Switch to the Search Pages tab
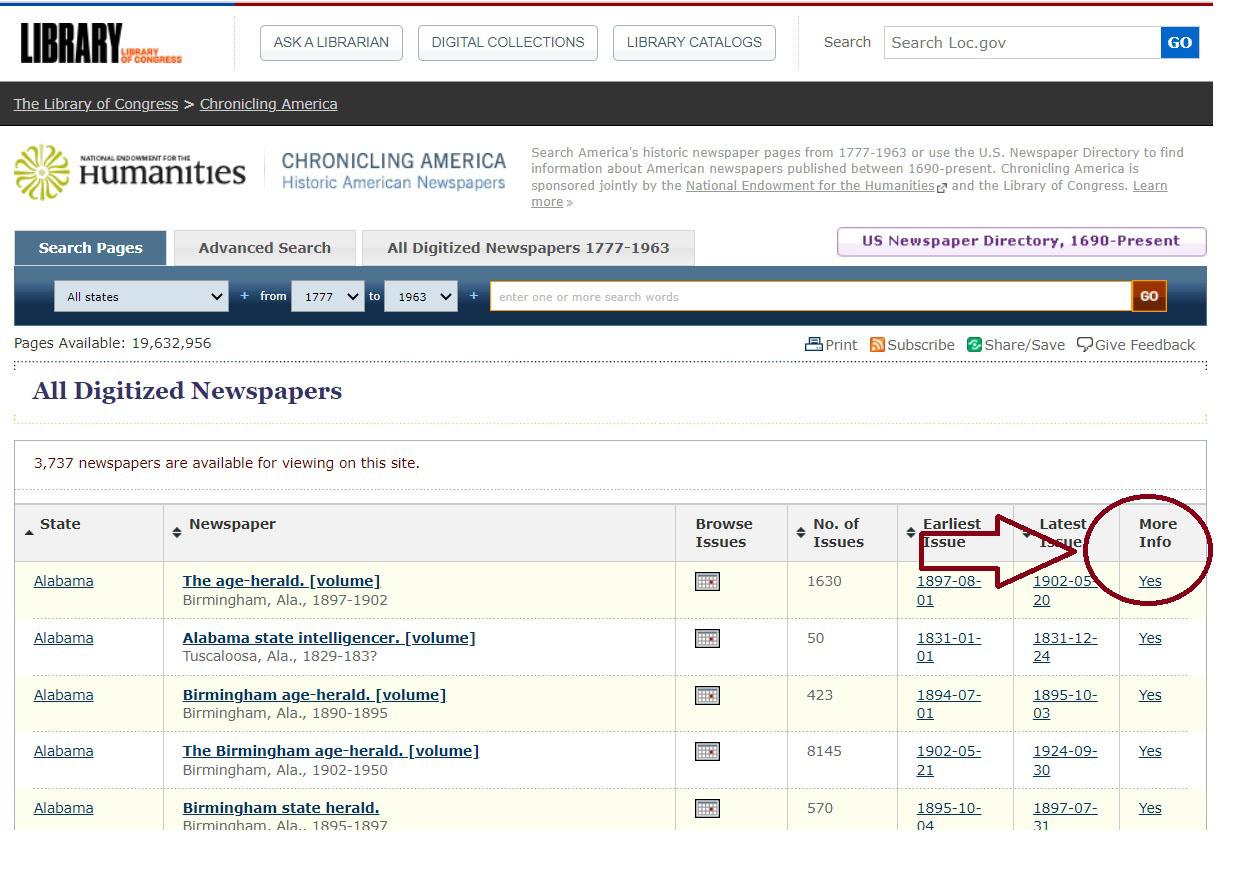The image size is (1235, 878). point(90,248)
